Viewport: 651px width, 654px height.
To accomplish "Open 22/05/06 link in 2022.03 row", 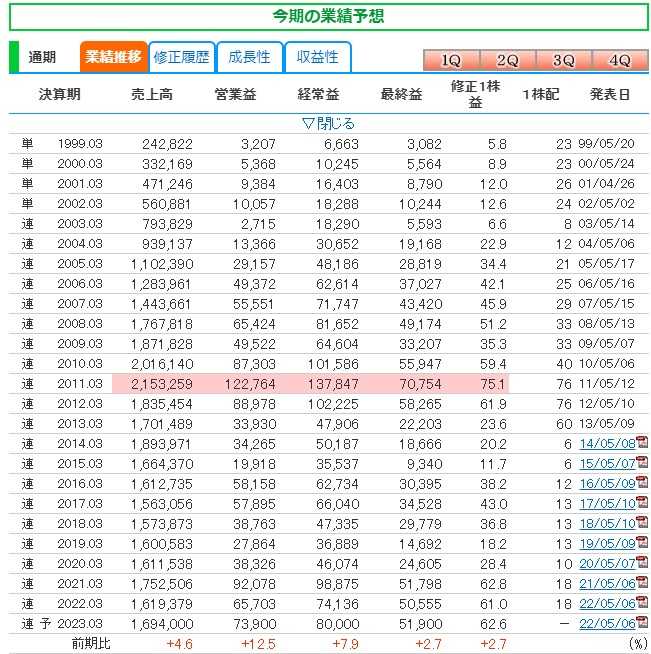I will pyautogui.click(x=607, y=604).
